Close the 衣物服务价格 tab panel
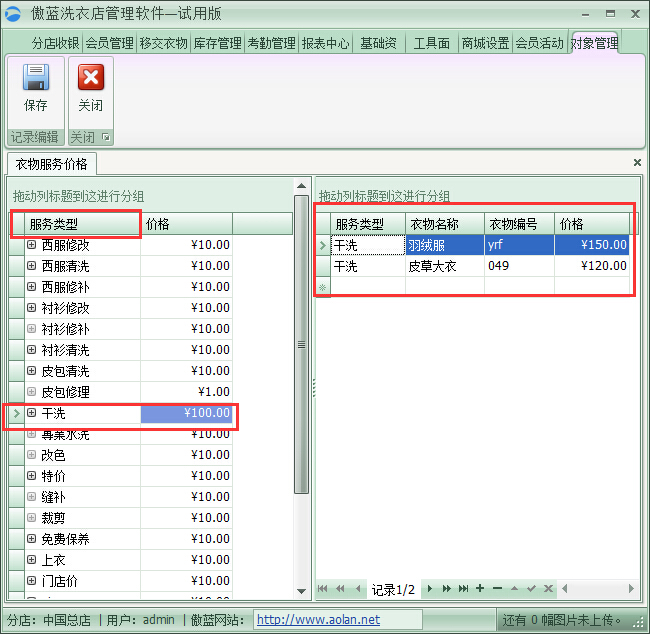Screen dimensions: 650x634 coord(637,163)
